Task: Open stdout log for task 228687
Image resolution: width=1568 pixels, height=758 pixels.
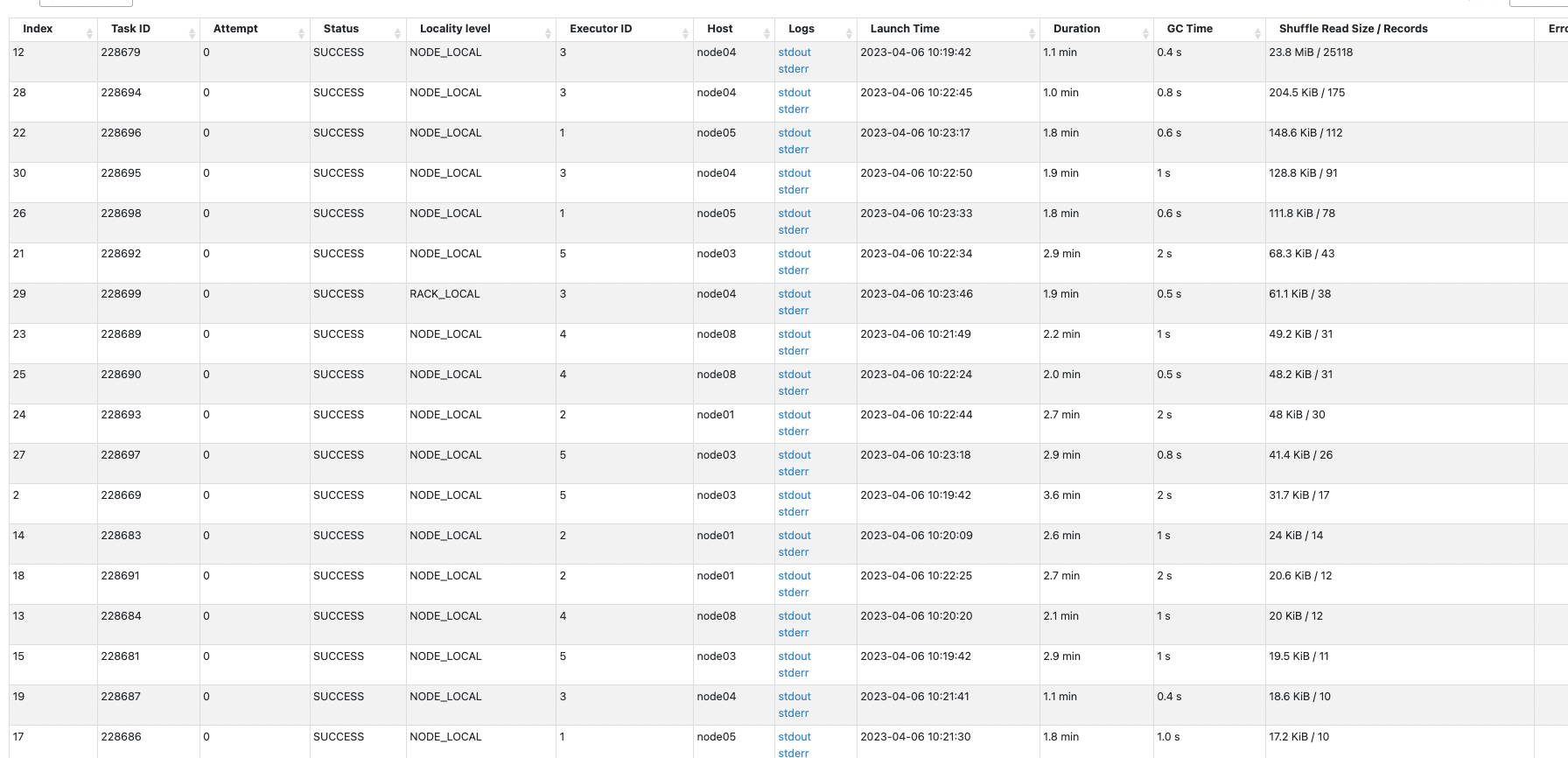Action: click(x=794, y=697)
